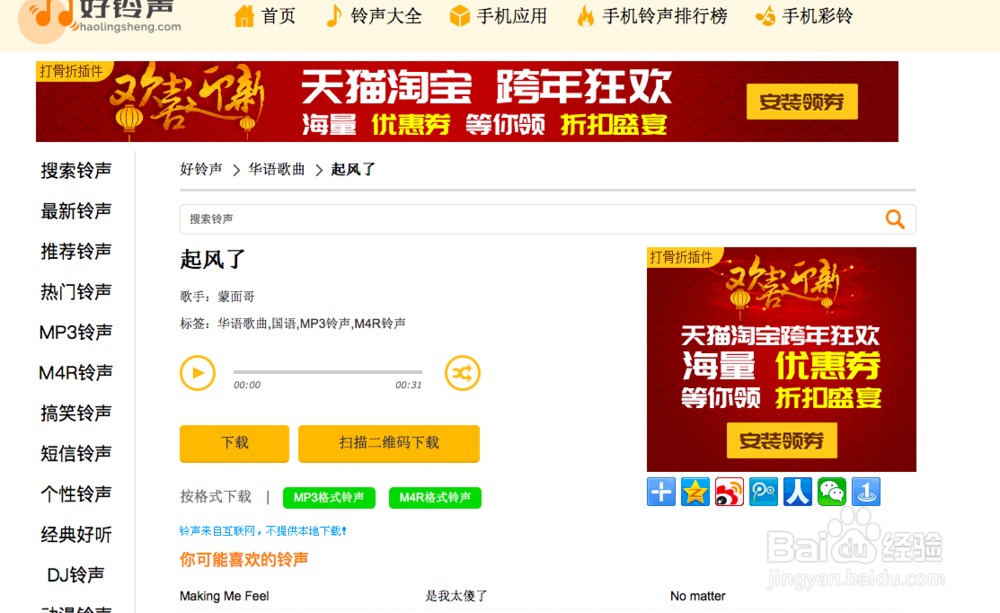Select 经典好听 in the sidebar
The height and width of the screenshot is (613, 1000).
tap(76, 535)
